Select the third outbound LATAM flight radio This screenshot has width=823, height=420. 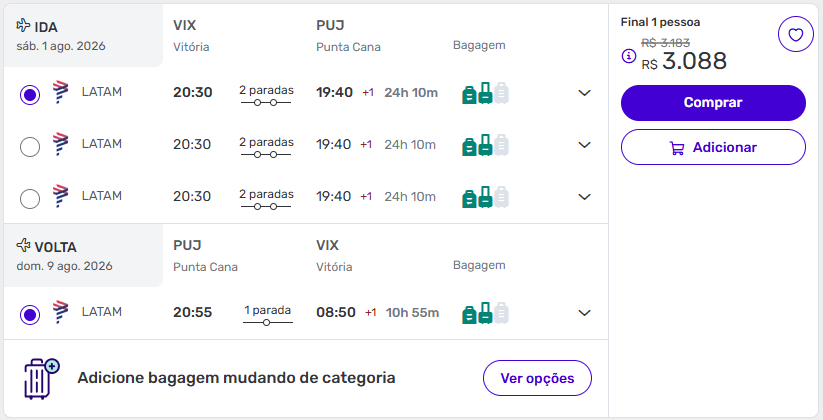[30, 199]
